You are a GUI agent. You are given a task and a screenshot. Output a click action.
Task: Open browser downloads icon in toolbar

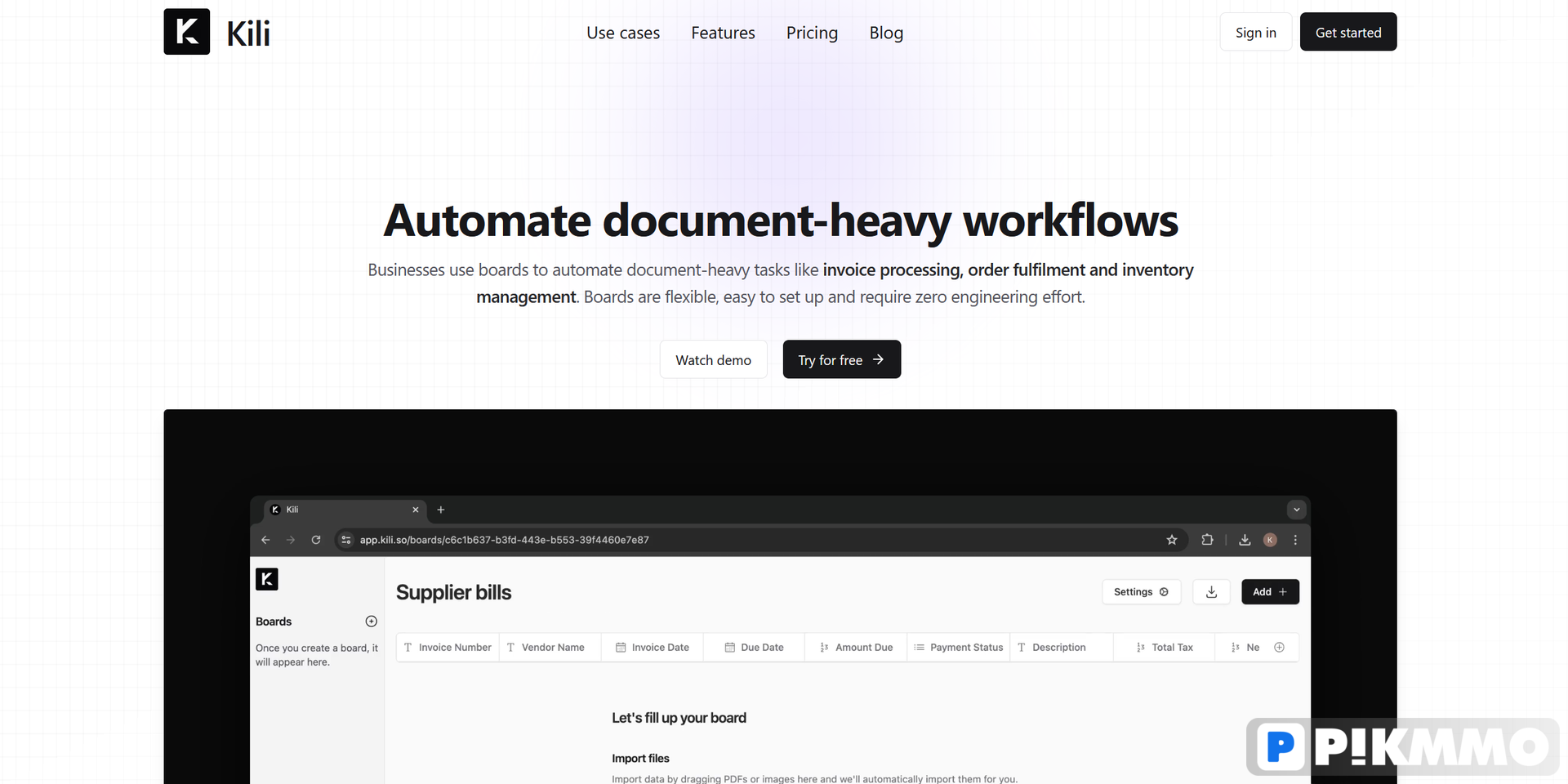coord(1245,540)
